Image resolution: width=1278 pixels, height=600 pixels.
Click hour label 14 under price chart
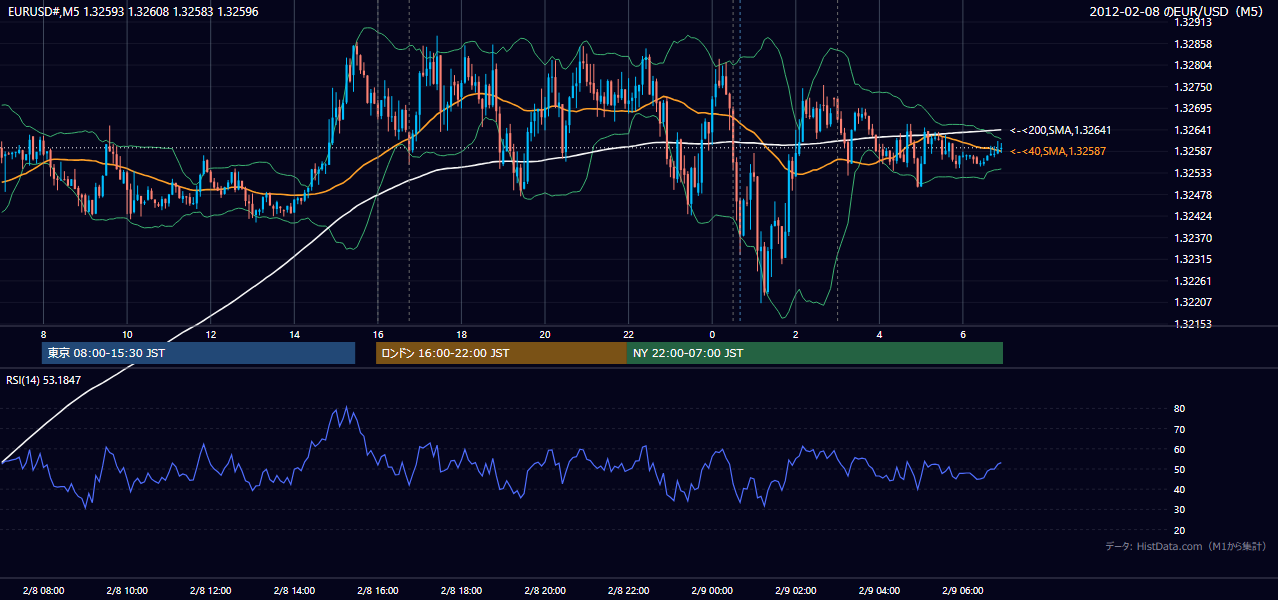tap(294, 333)
